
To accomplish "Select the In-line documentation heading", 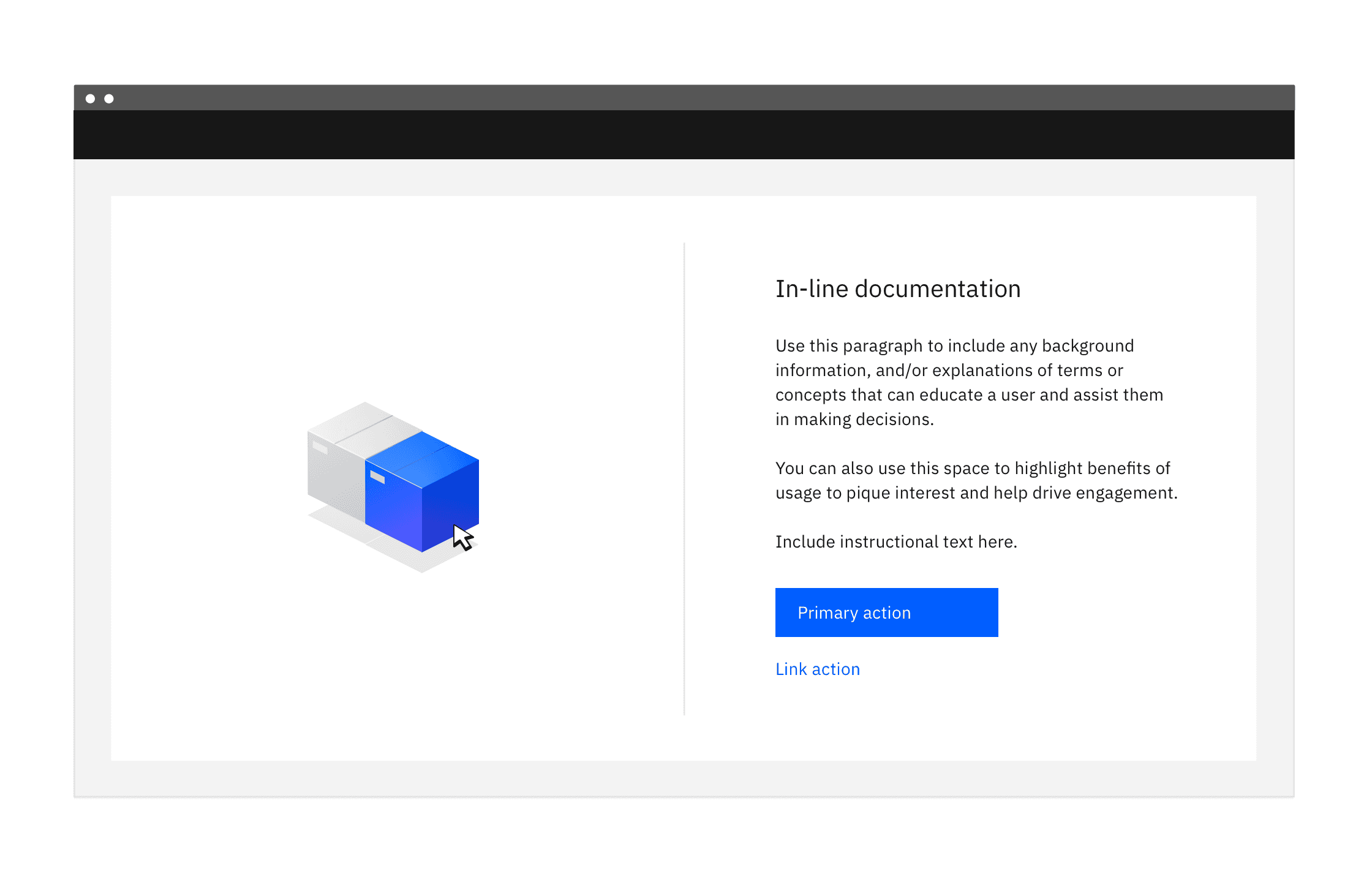I will [897, 289].
